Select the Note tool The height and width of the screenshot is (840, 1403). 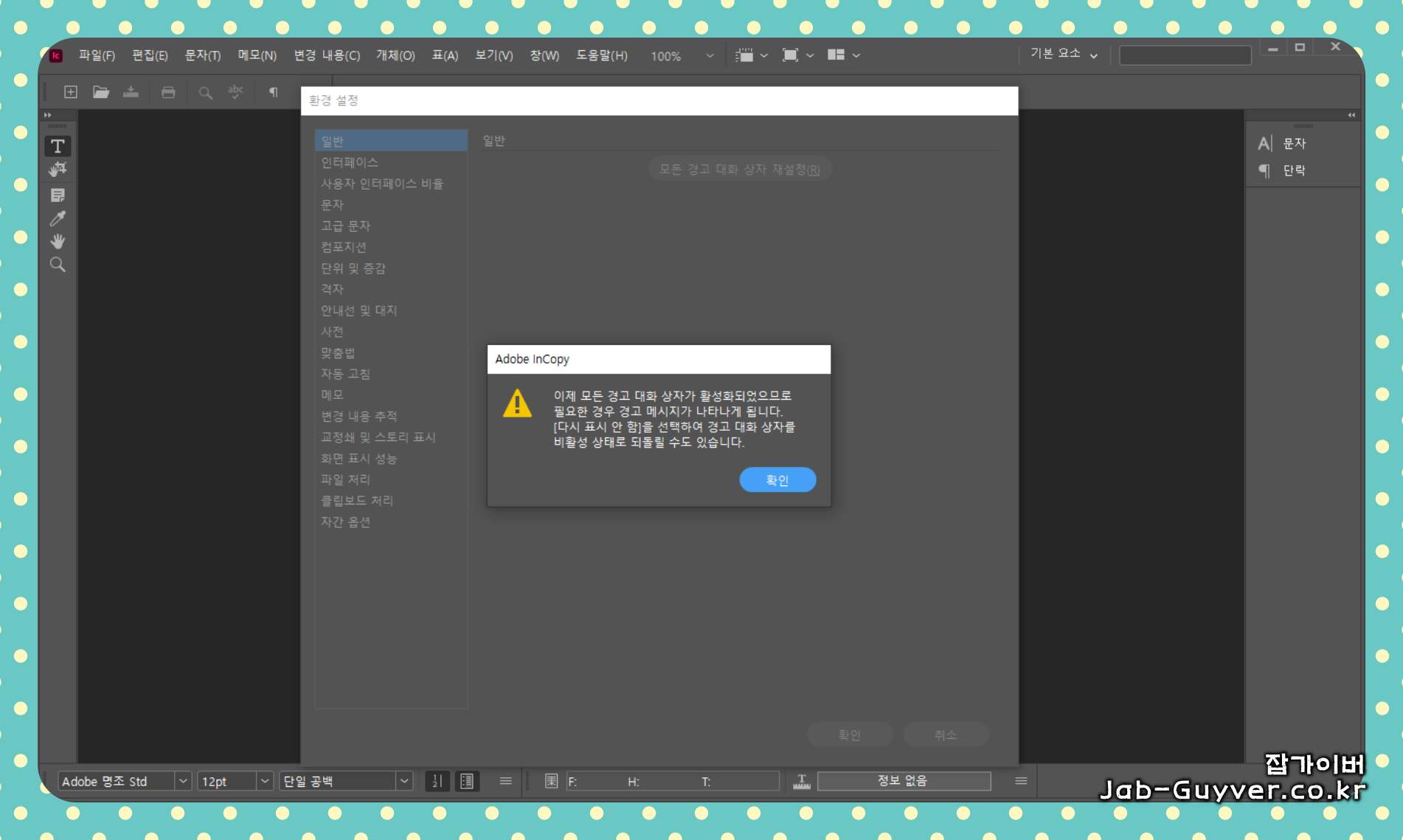point(58,195)
